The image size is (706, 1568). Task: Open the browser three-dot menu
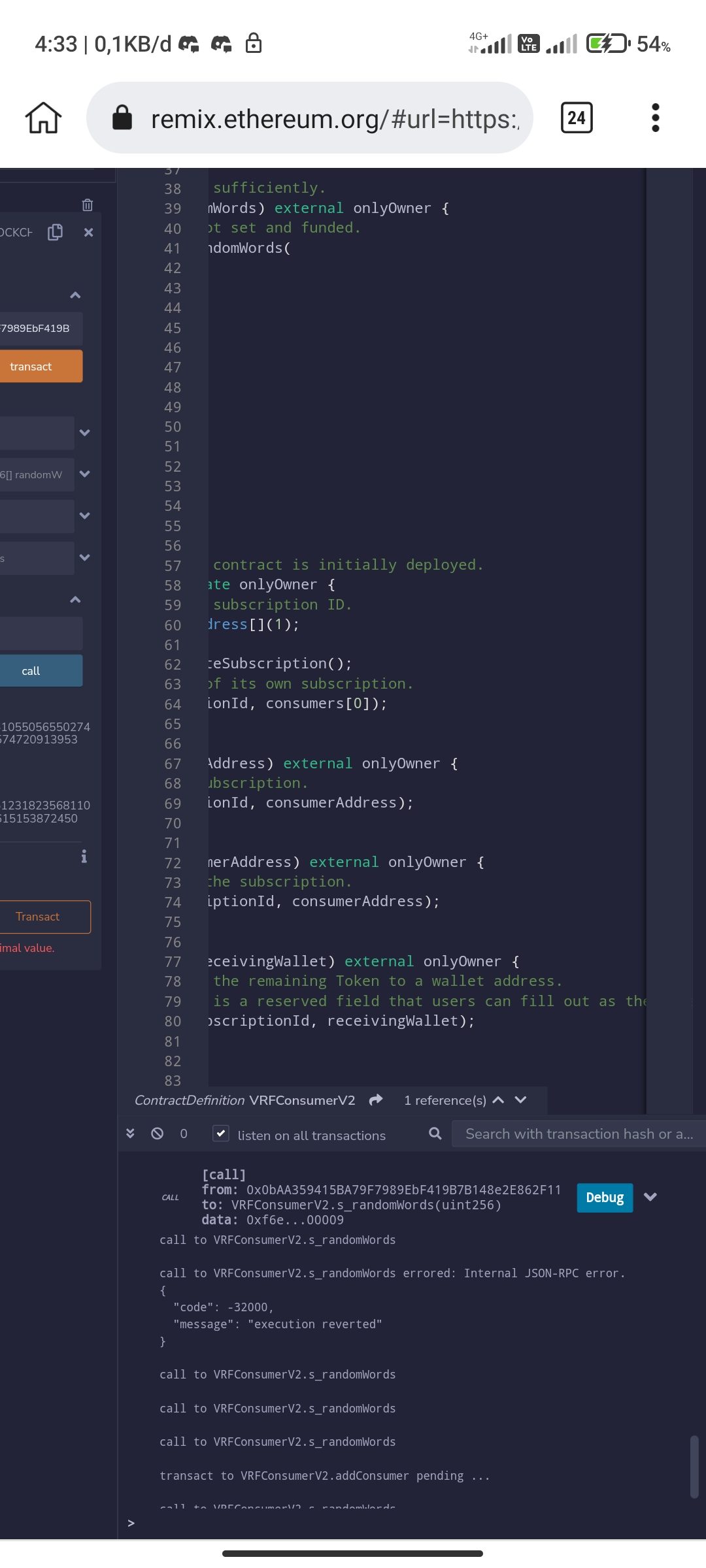pos(656,118)
